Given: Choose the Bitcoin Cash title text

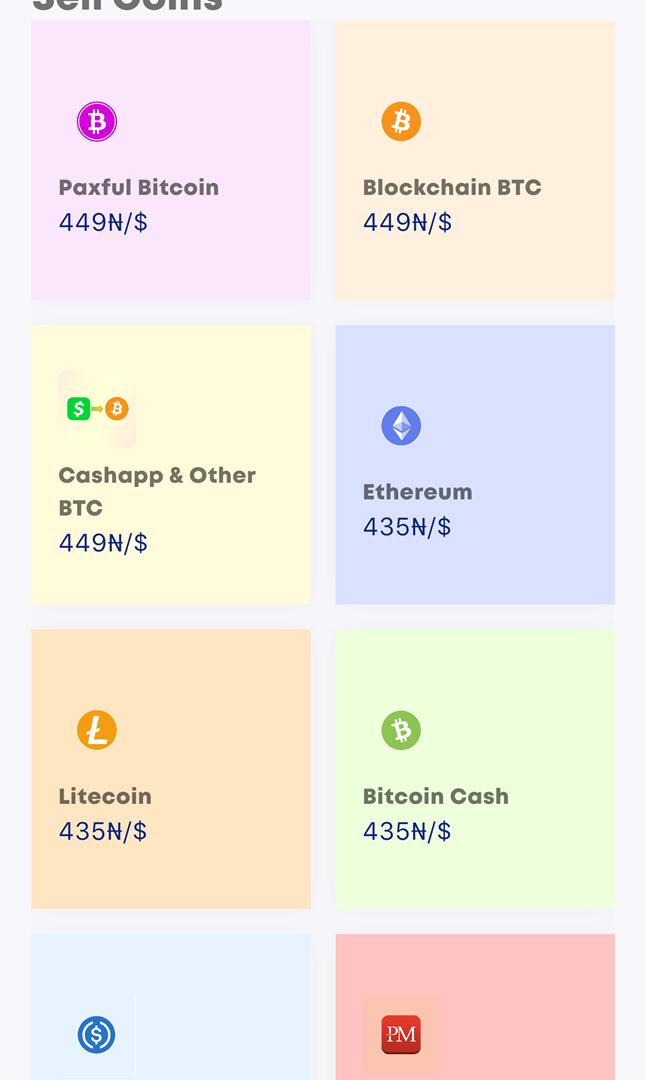Looking at the screenshot, I should pyautogui.click(x=435, y=796).
